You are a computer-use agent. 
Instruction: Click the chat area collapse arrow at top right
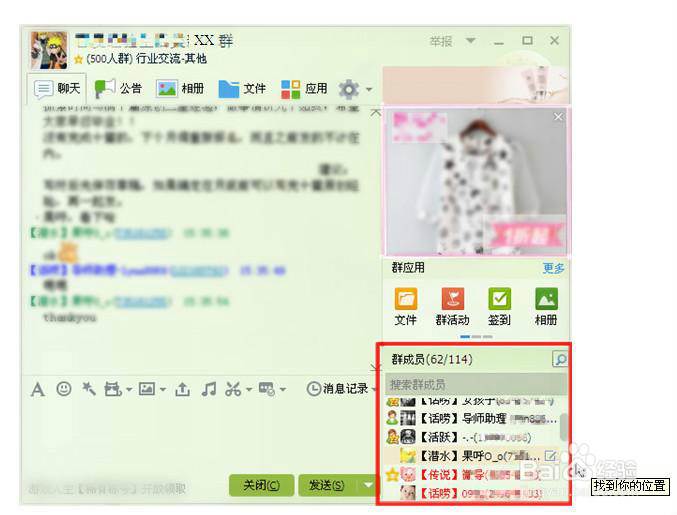[376, 113]
